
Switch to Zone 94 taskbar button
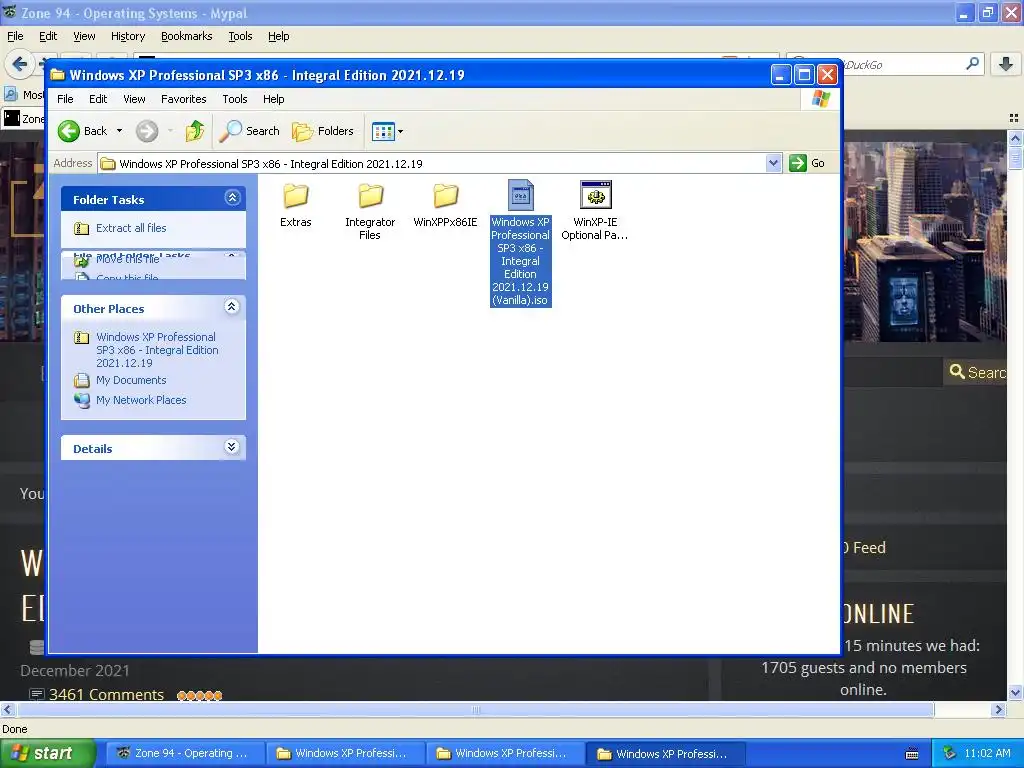[x=184, y=753]
